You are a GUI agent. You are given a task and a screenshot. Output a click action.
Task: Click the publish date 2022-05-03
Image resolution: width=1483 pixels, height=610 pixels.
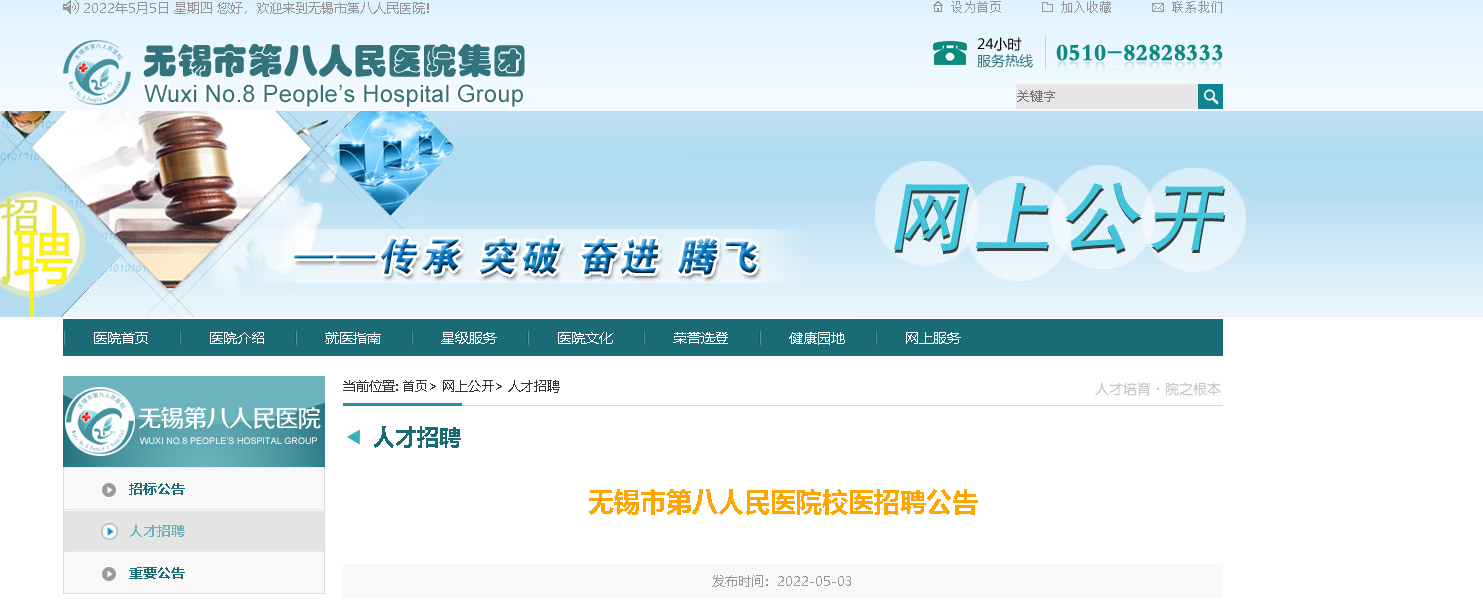pos(814,581)
